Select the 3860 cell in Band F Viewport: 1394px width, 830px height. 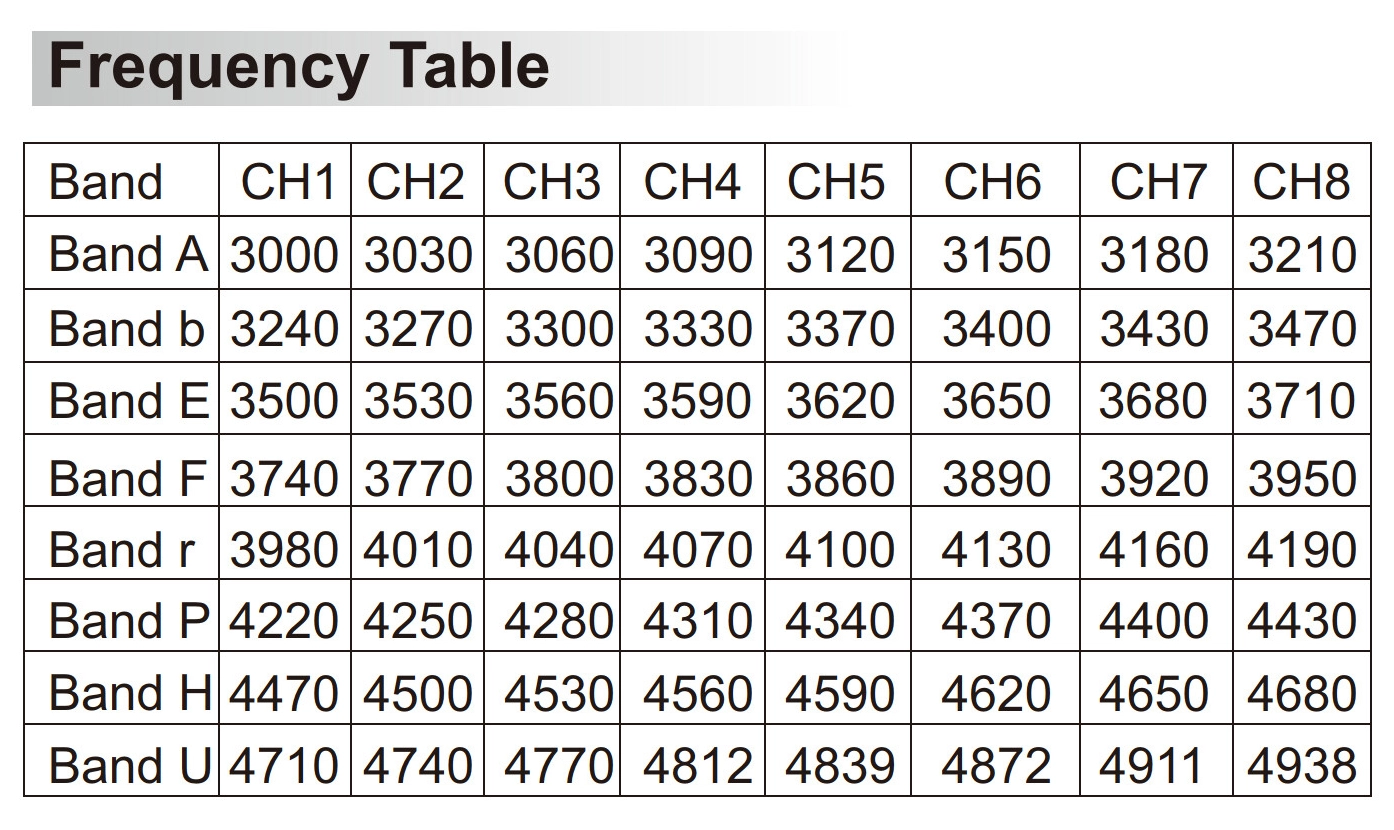[x=839, y=477]
